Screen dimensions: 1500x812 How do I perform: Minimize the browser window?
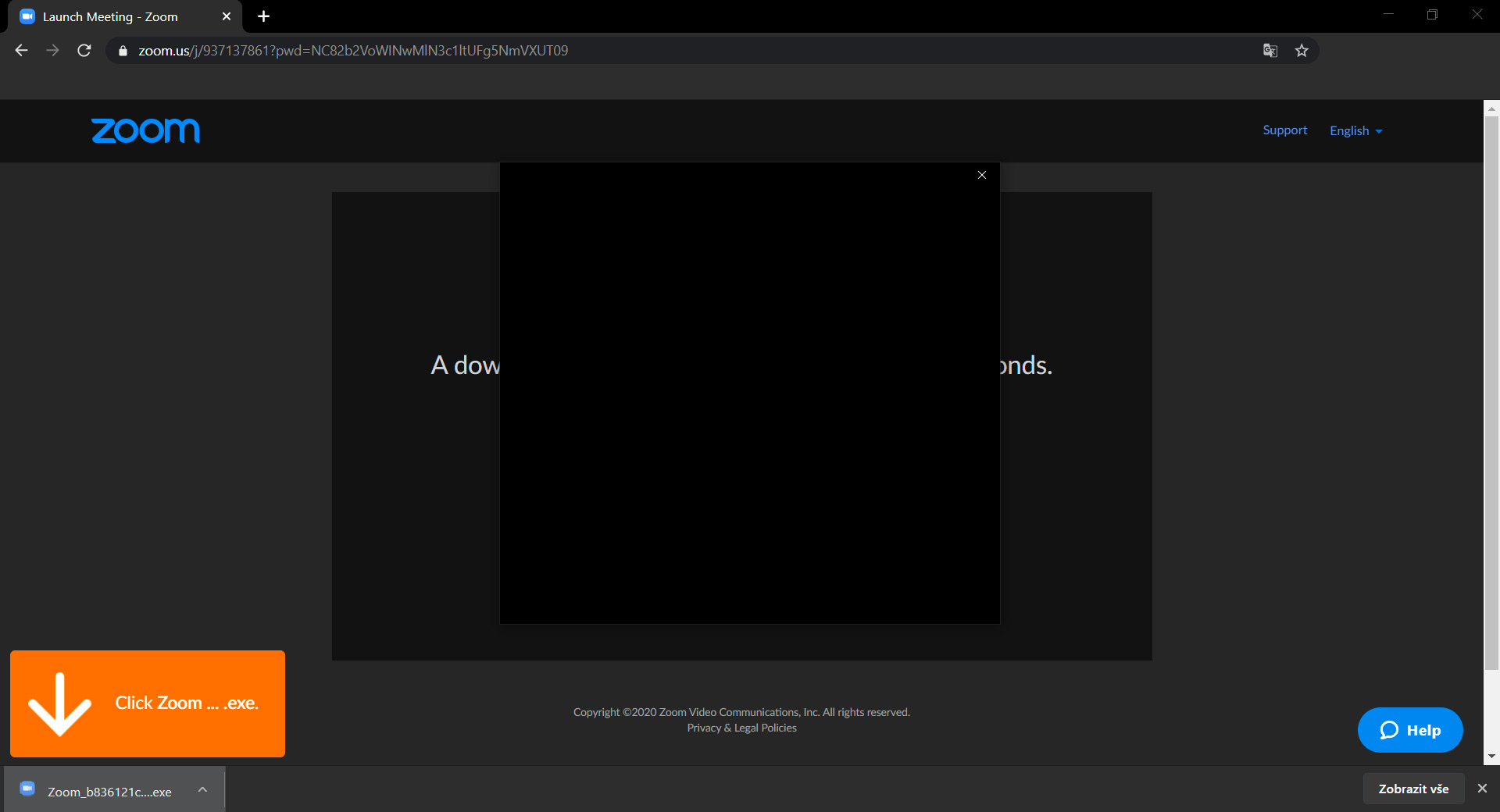pyautogui.click(x=1388, y=15)
